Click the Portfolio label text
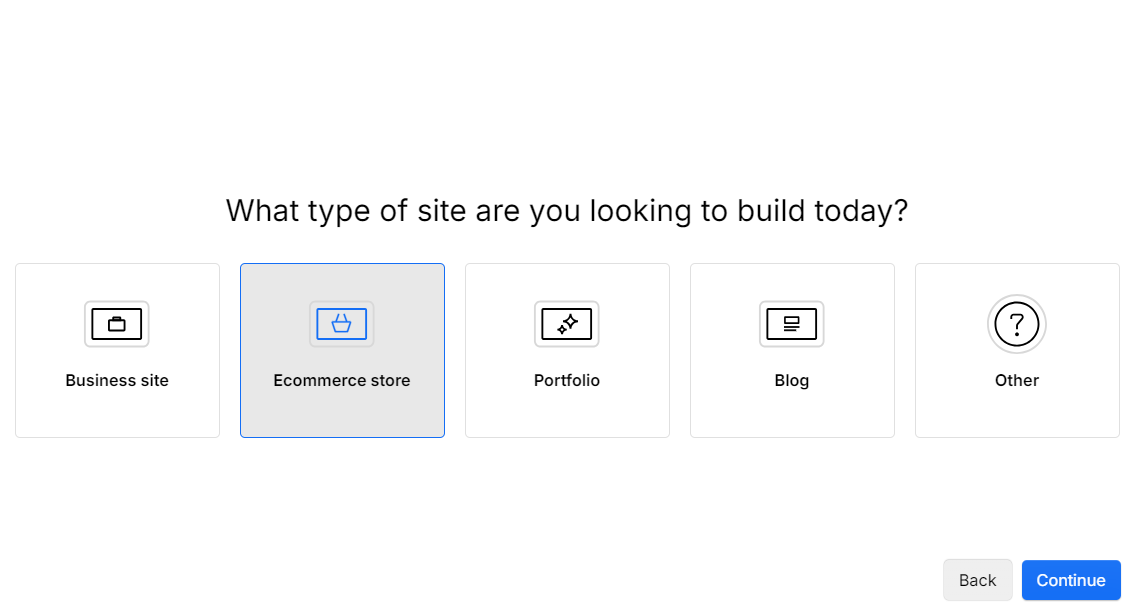 tap(567, 380)
